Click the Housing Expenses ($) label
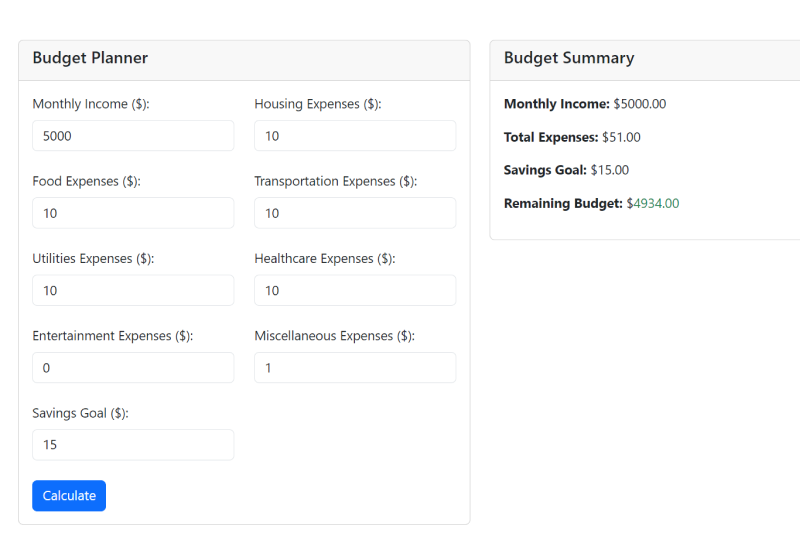 click(x=318, y=104)
